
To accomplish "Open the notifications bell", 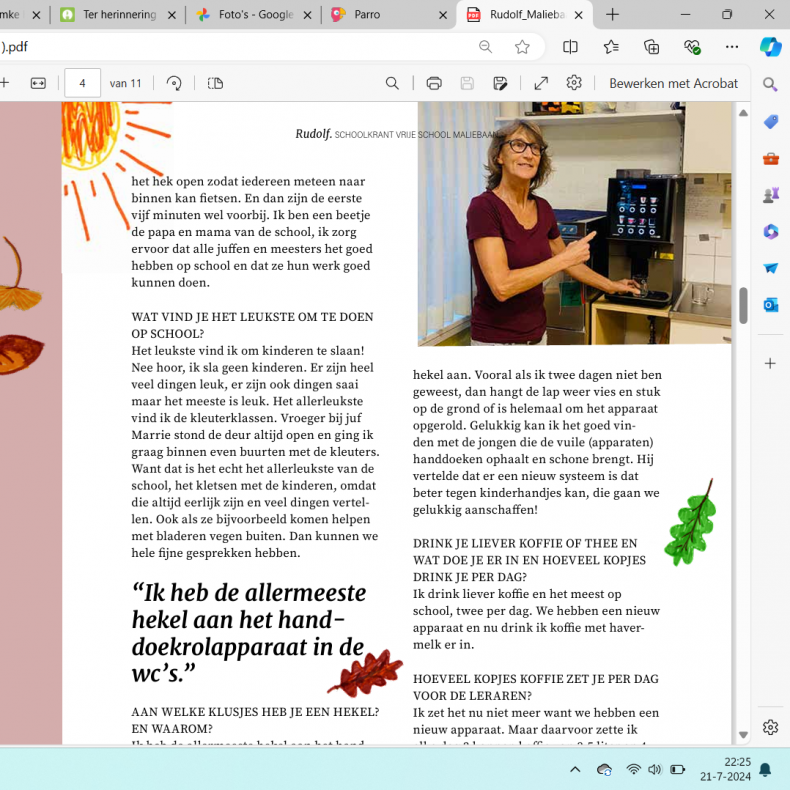I will click(x=765, y=769).
